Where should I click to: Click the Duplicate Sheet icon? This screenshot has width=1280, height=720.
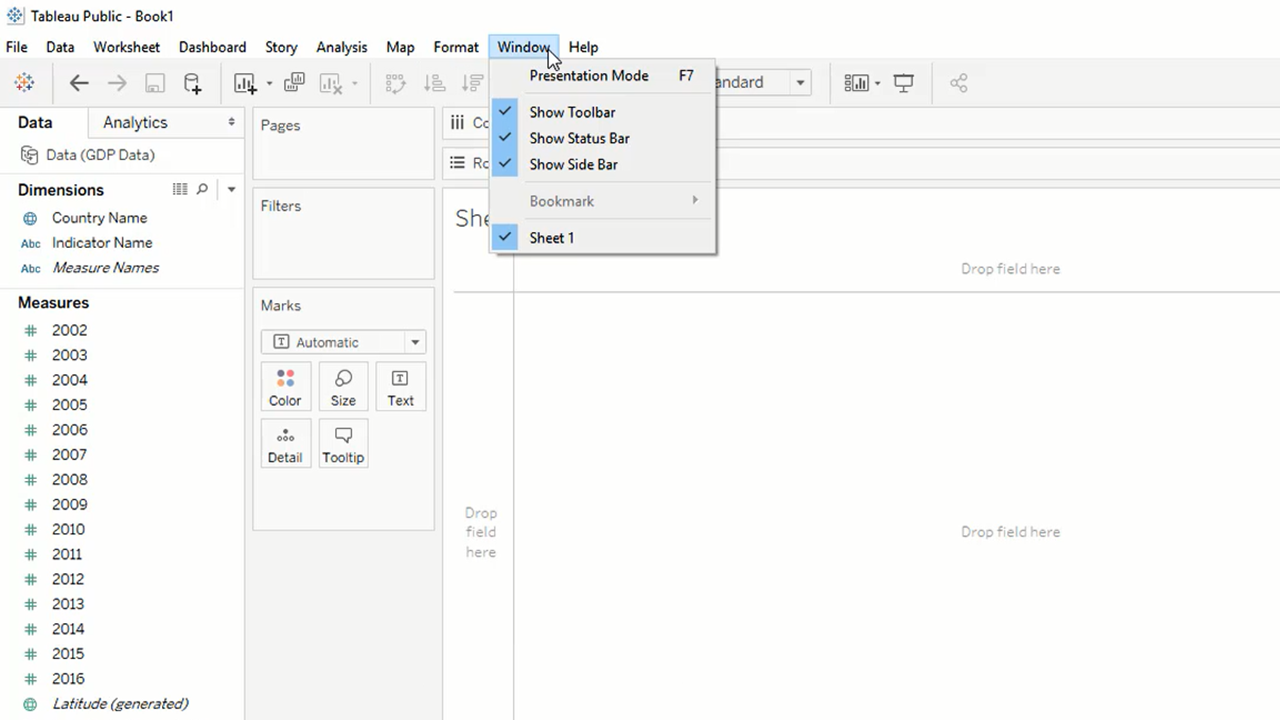(294, 83)
